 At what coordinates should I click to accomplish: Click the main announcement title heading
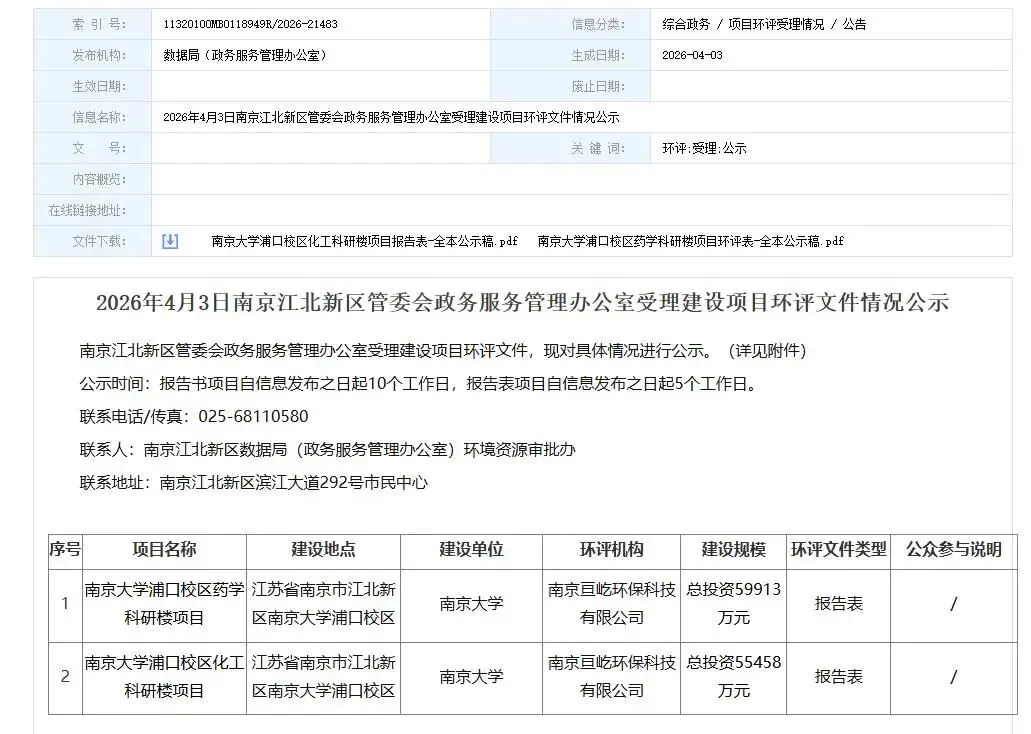(x=523, y=303)
